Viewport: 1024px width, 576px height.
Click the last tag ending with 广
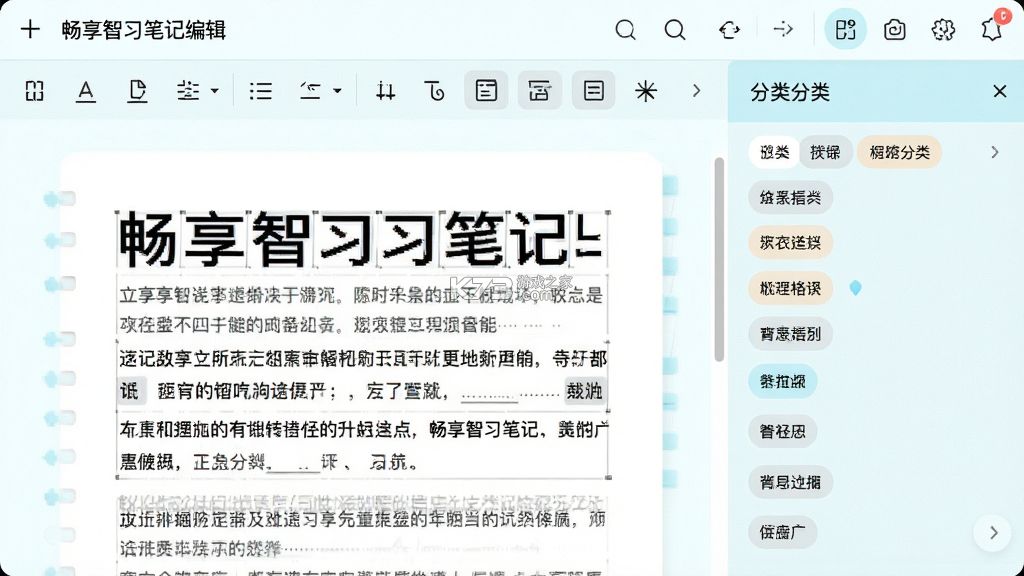782,532
